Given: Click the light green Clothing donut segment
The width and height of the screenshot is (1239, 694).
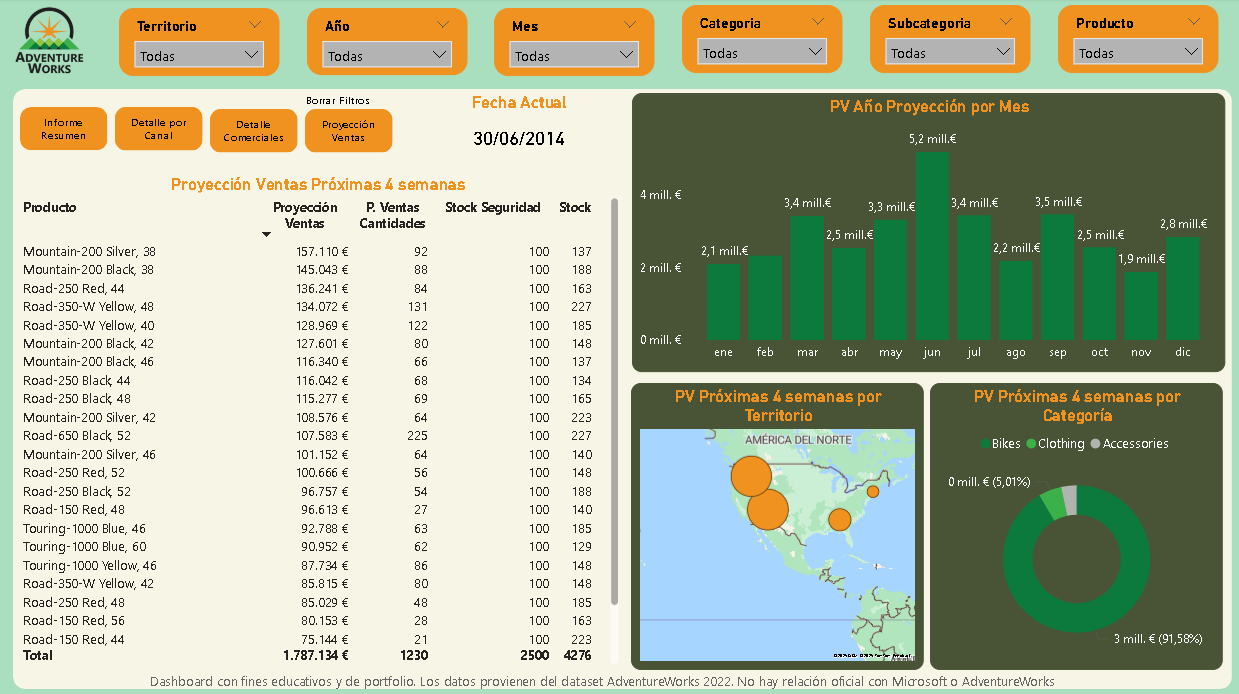Looking at the screenshot, I should click(1052, 502).
